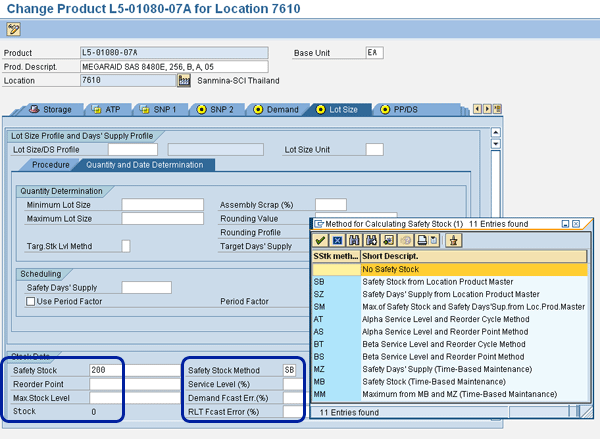Click the cancel X icon in popup toolbar

(337, 240)
